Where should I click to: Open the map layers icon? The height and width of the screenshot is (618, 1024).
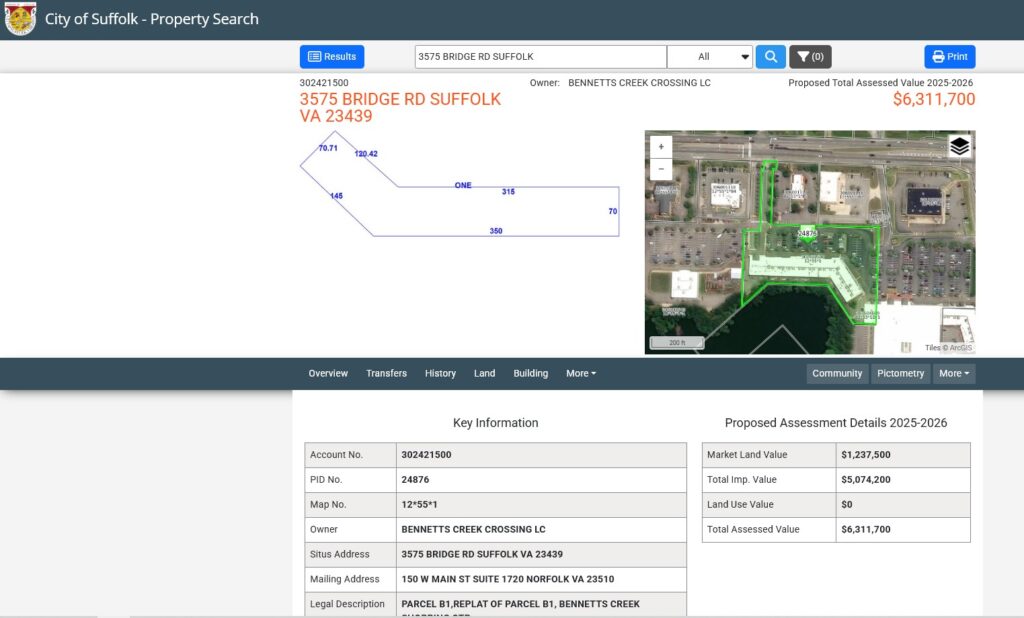(959, 146)
